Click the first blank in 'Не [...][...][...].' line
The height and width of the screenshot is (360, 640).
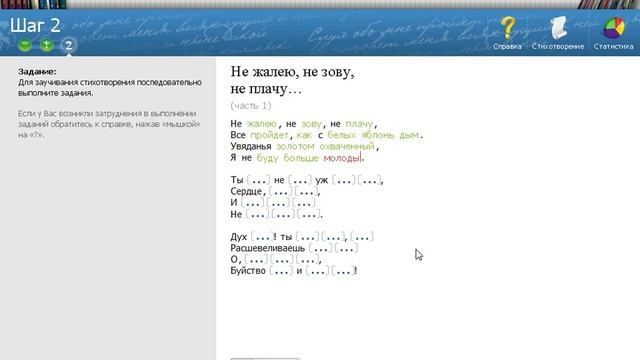(x=257, y=214)
